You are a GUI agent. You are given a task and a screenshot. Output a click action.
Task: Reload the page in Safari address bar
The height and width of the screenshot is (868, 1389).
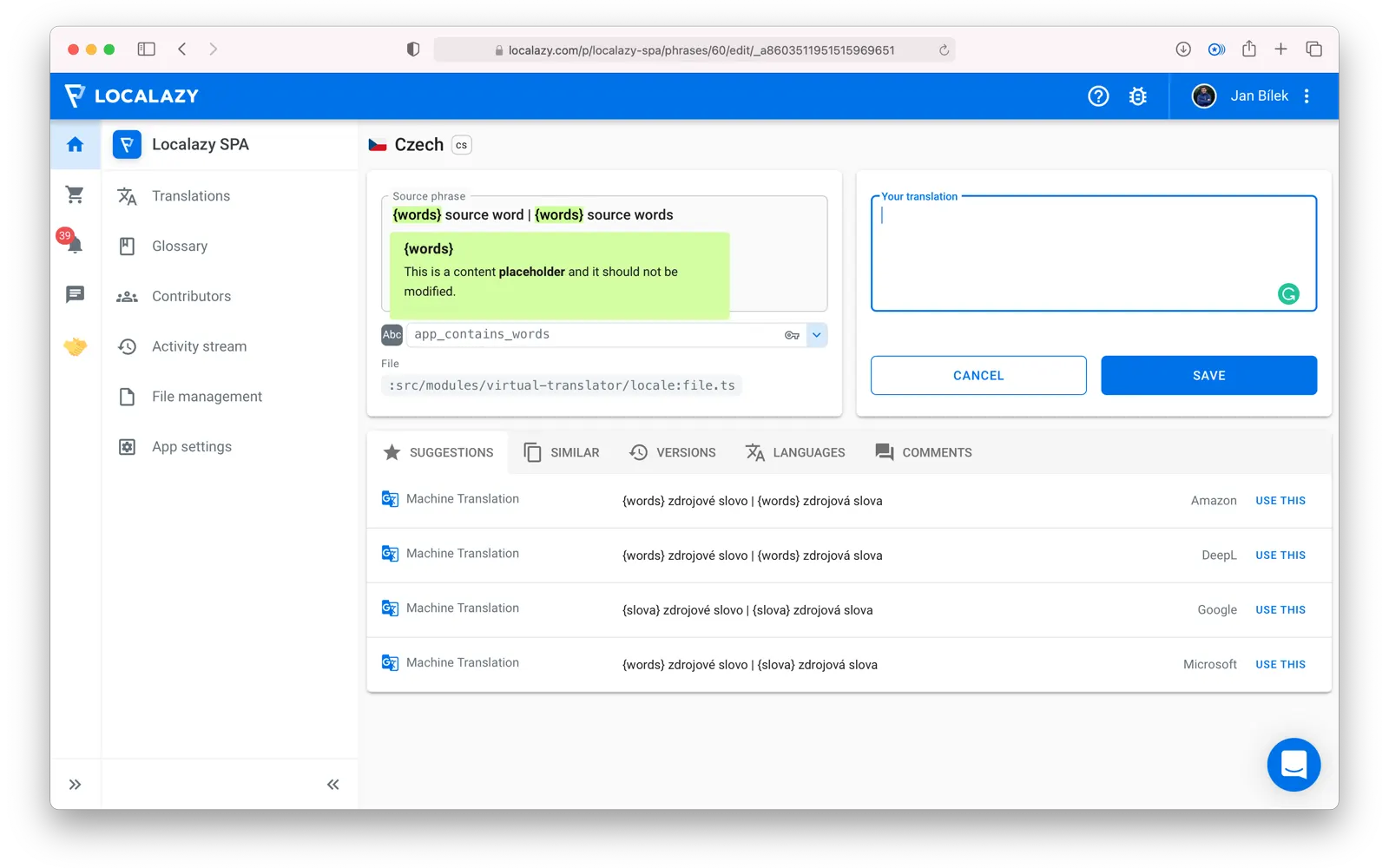944,50
